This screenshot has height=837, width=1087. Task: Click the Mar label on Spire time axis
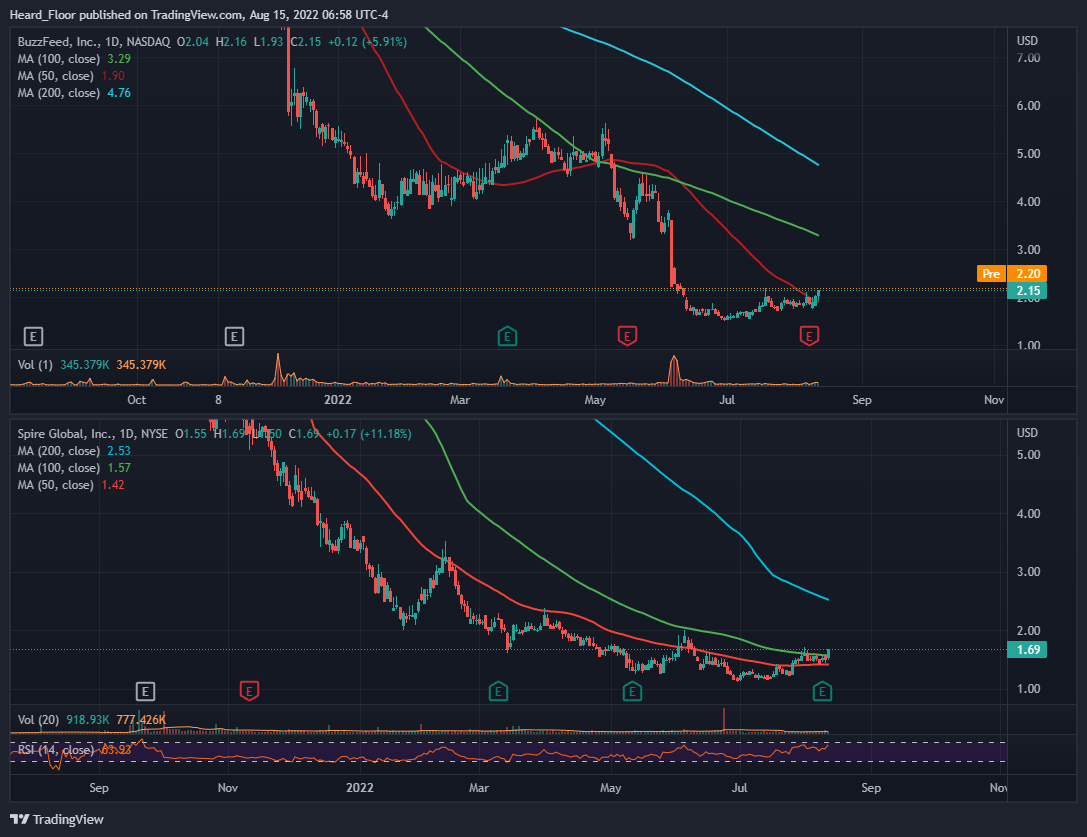coord(479,788)
